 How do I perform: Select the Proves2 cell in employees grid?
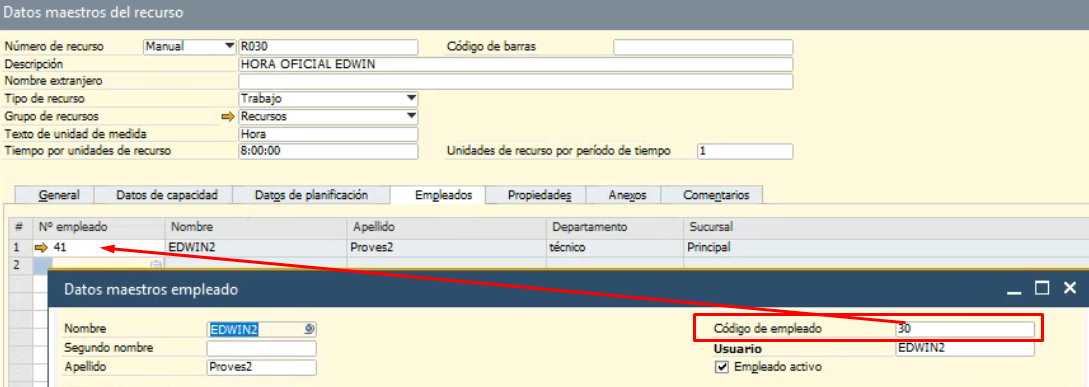click(x=447, y=247)
